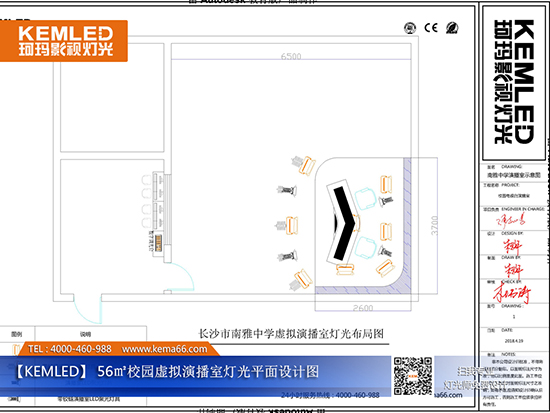Image resolution: width=550 pixels, height=413 pixels.
Task: Select the 6500 width dimension label
Action: (291, 56)
